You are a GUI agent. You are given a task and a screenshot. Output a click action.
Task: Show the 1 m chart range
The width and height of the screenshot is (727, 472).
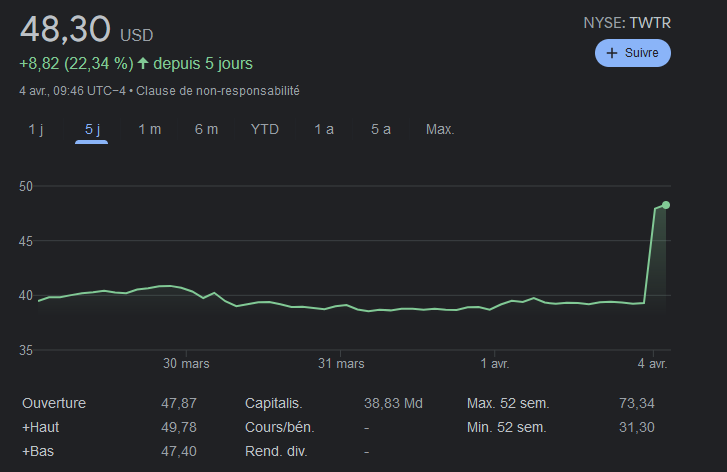click(149, 129)
